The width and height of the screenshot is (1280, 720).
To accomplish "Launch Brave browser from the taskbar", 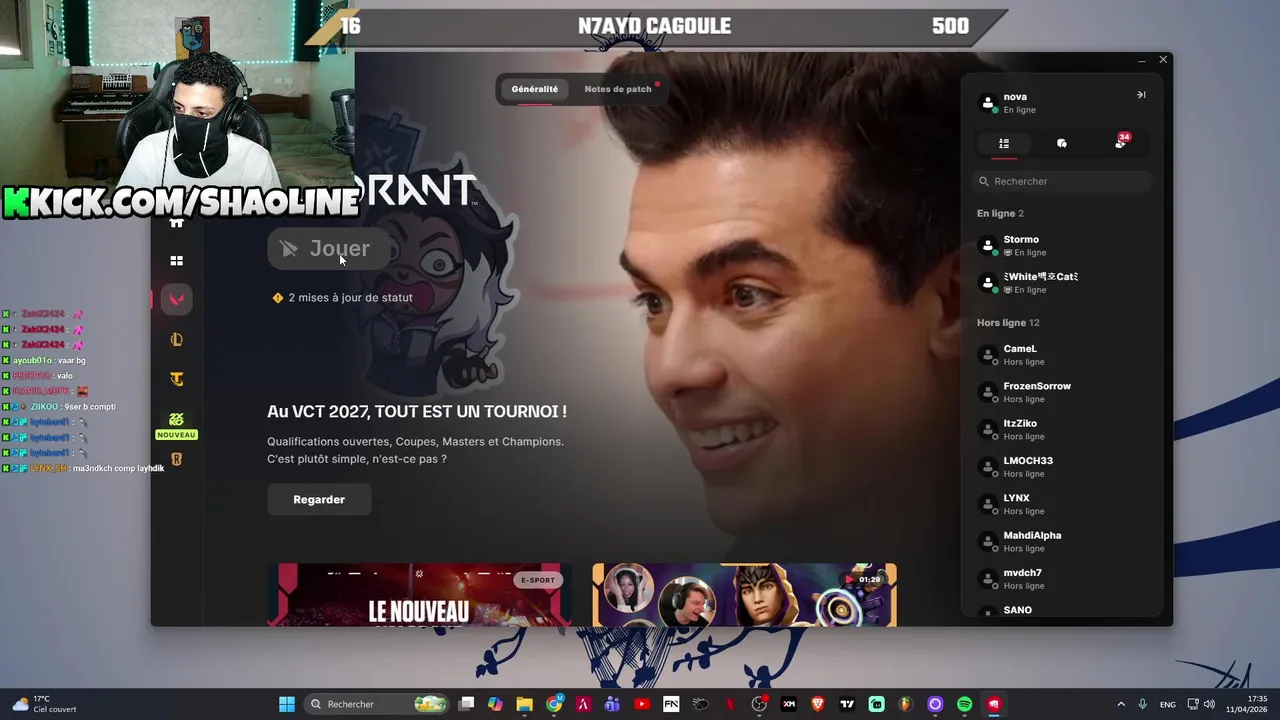I will 818,704.
